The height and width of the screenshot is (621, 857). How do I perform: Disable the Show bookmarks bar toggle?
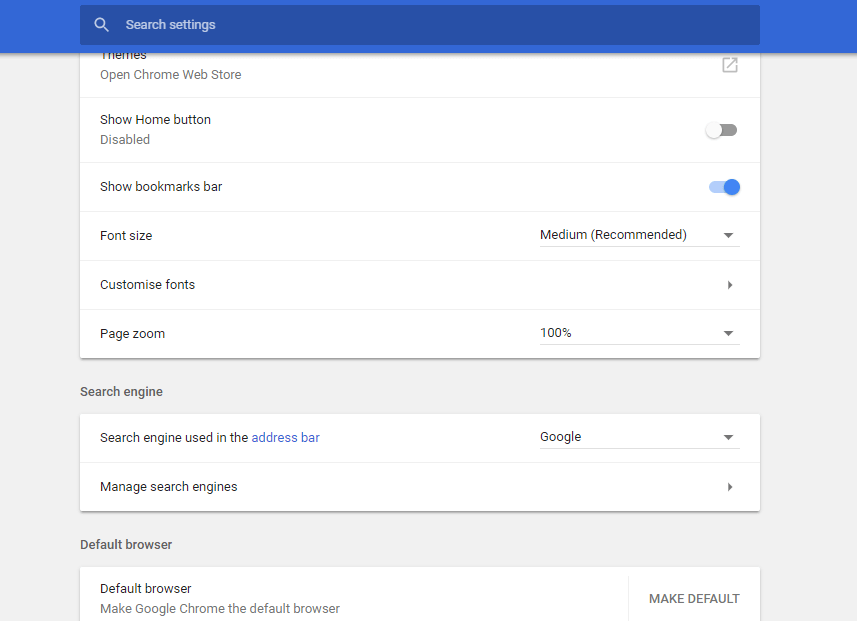pos(724,187)
